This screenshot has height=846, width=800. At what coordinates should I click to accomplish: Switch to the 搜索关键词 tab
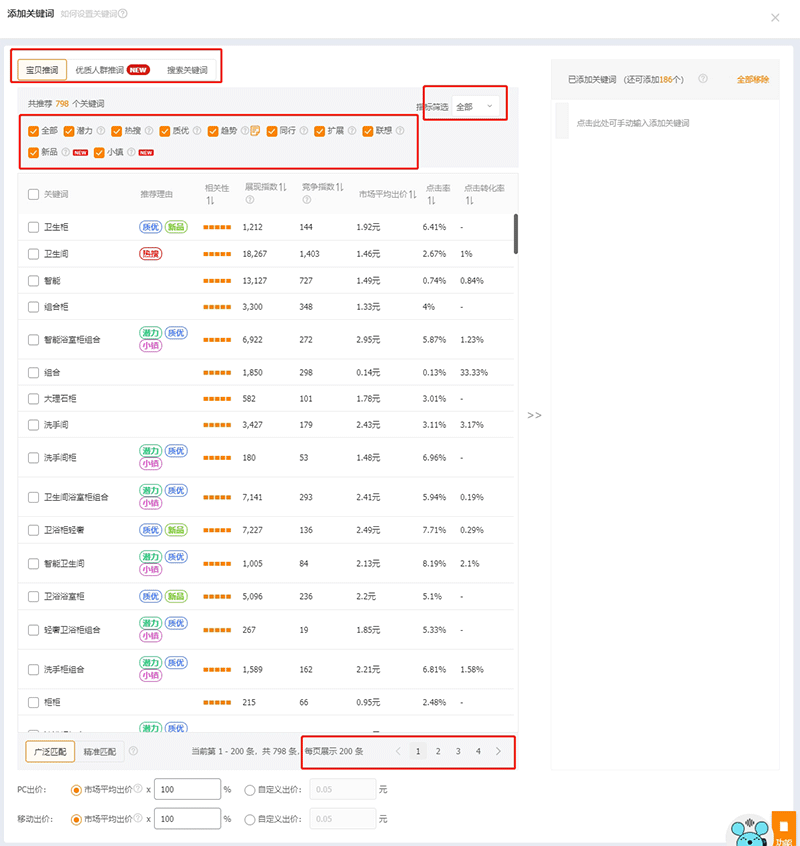click(187, 70)
